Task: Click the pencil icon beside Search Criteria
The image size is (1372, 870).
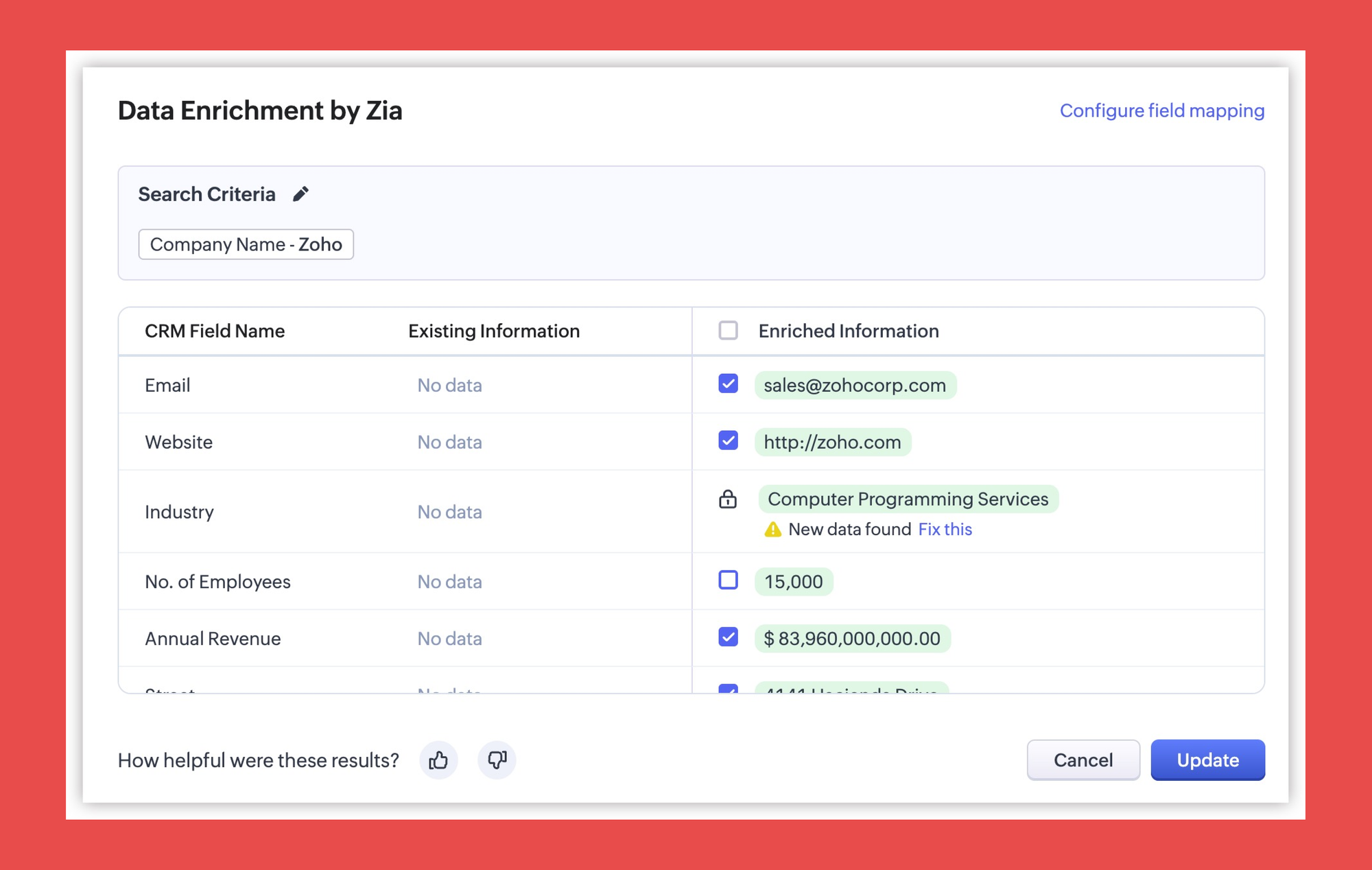Action: tap(300, 194)
